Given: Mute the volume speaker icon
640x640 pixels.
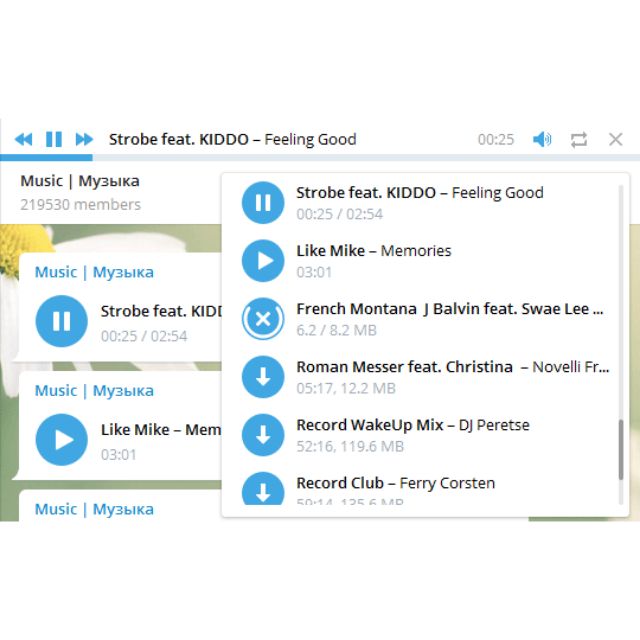Looking at the screenshot, I should click(x=542, y=140).
